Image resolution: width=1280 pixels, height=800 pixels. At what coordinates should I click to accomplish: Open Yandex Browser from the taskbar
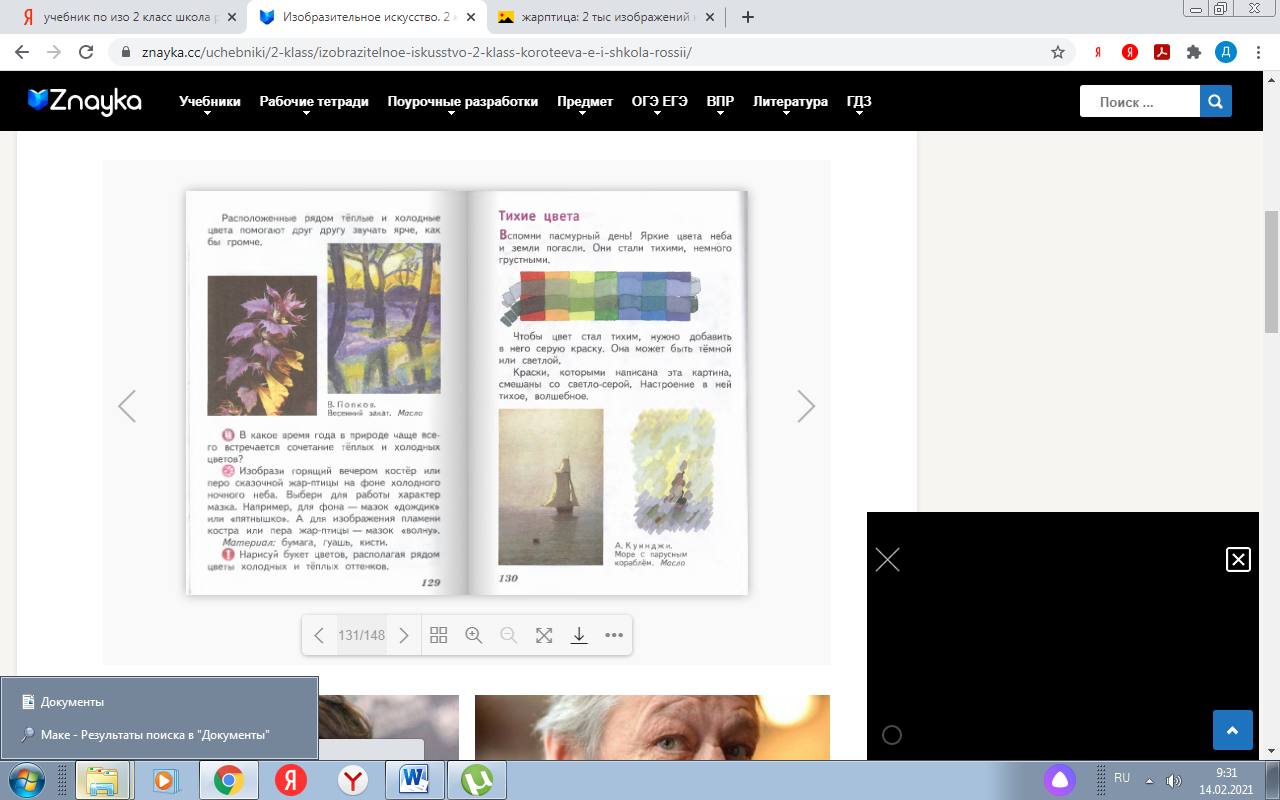pos(353,780)
